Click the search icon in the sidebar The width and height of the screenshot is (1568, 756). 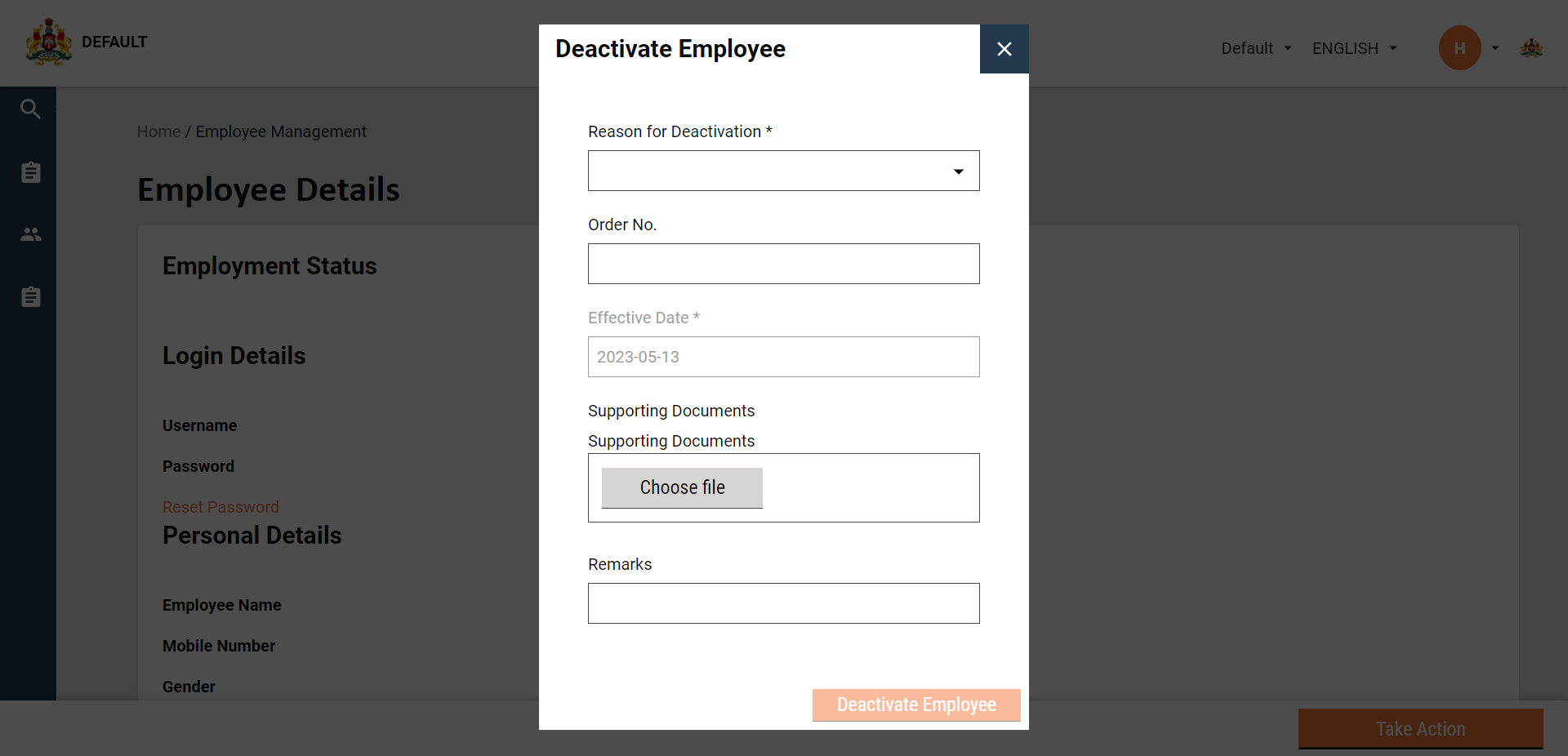30,109
